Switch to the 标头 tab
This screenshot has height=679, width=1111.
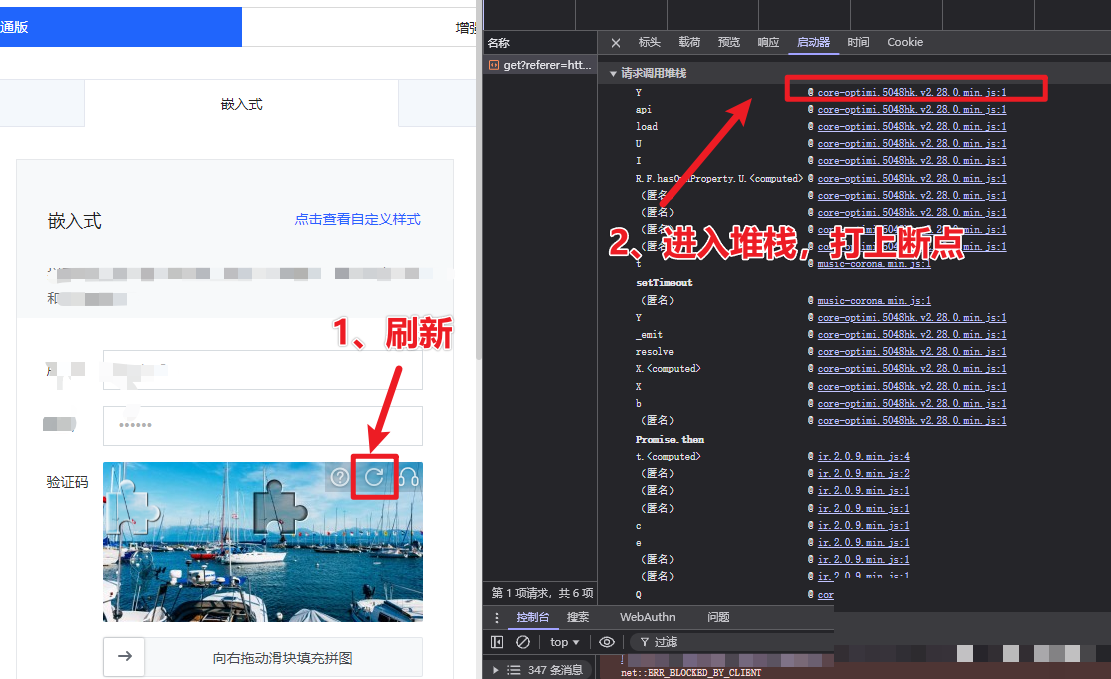(x=650, y=43)
